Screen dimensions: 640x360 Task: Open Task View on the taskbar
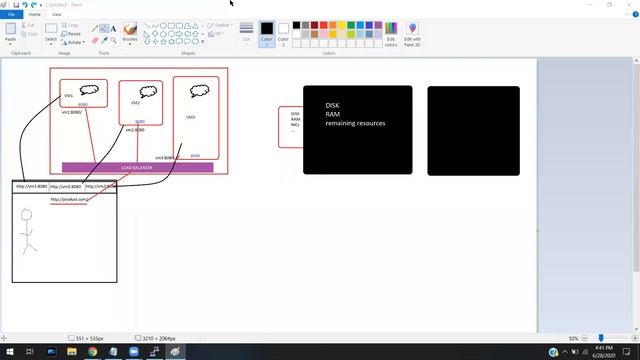click(30, 351)
